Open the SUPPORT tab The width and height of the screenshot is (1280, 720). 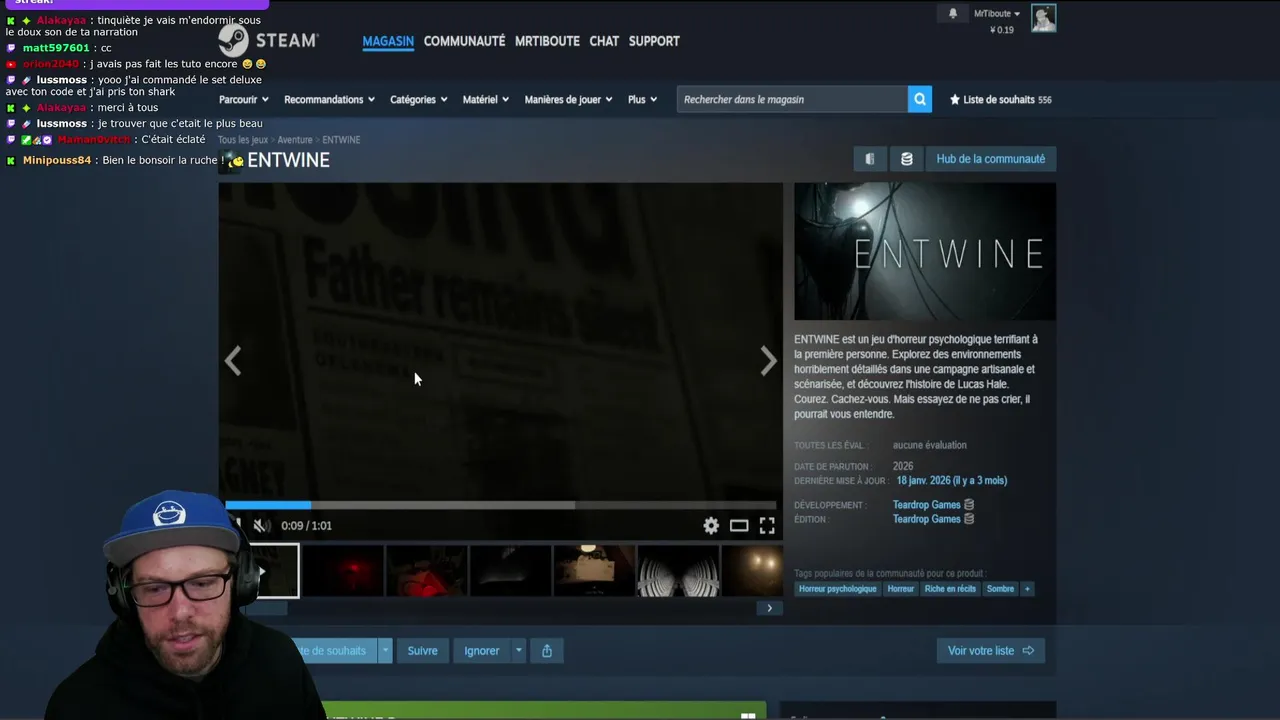pyautogui.click(x=654, y=41)
